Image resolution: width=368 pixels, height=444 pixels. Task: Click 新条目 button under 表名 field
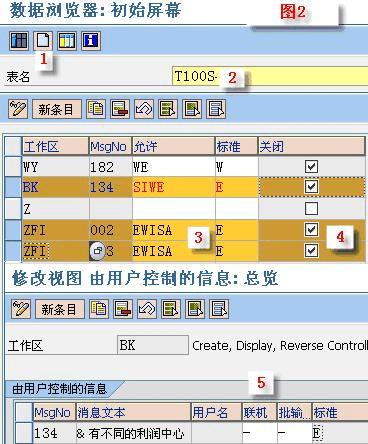click(57, 109)
